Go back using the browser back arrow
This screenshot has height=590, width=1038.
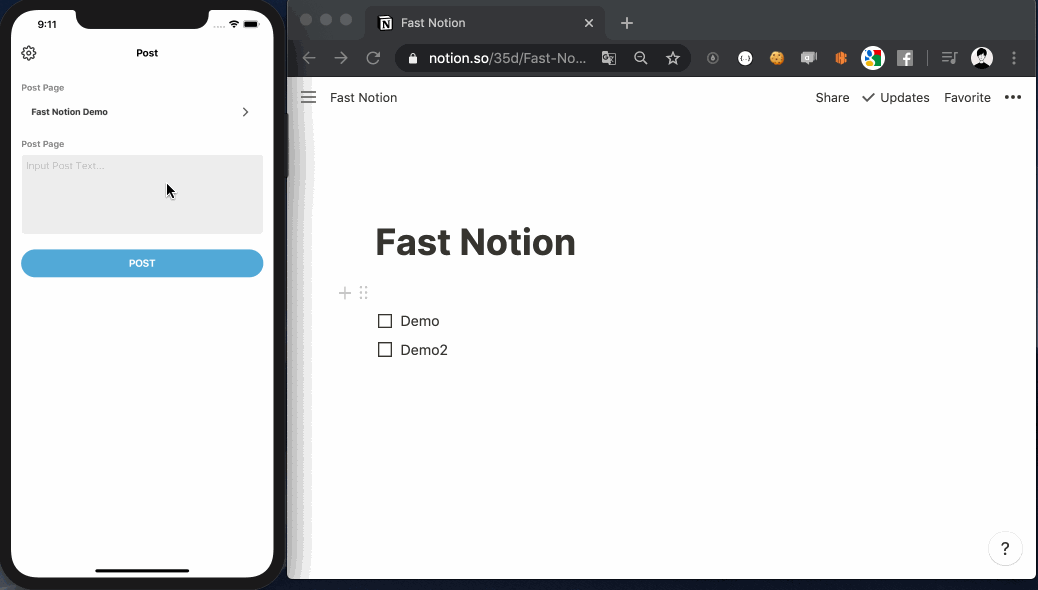(x=309, y=58)
